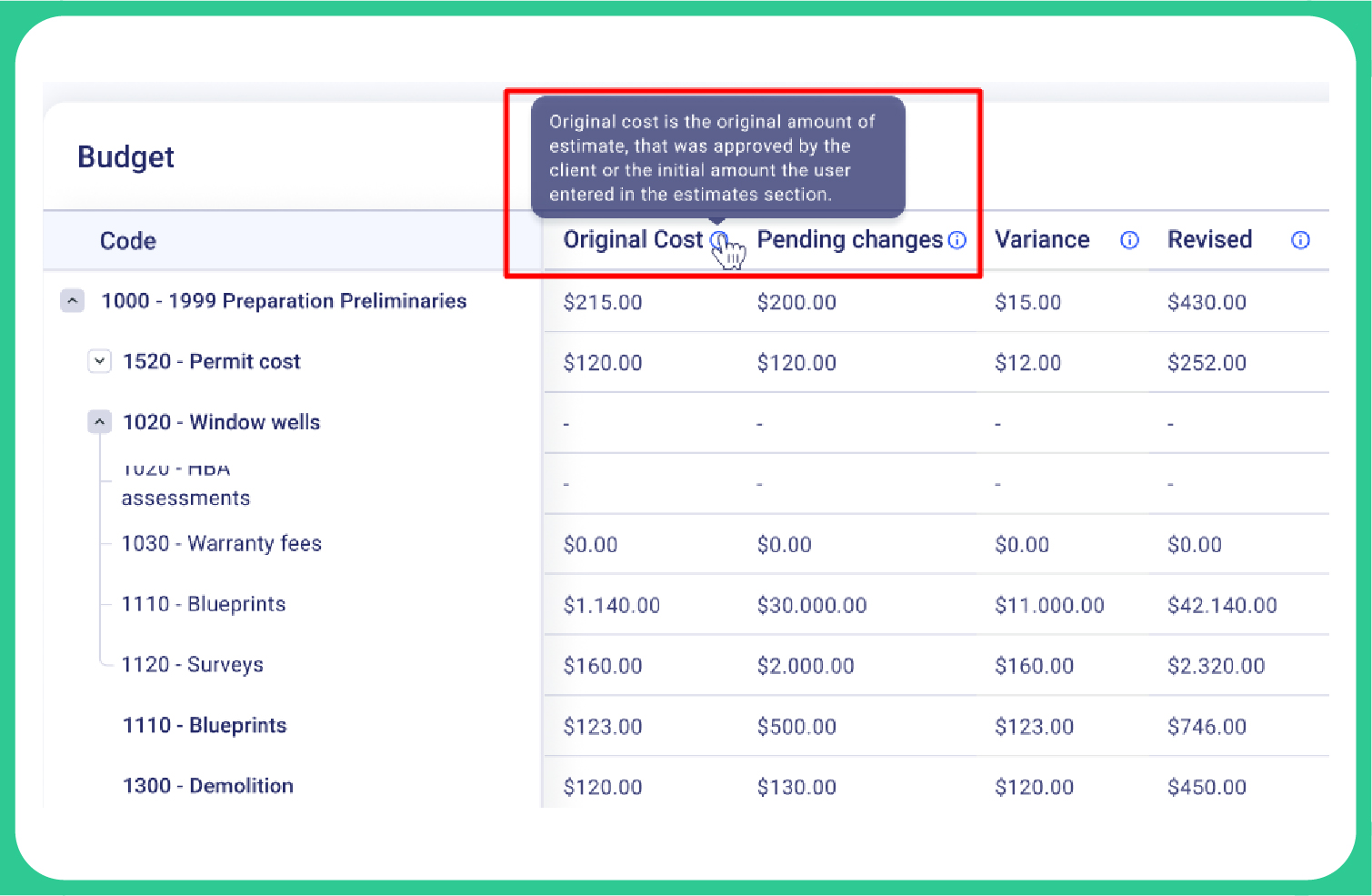This screenshot has width=1372, height=896.
Task: Click the $30.000.00 Pending changes cell
Action: point(812,606)
